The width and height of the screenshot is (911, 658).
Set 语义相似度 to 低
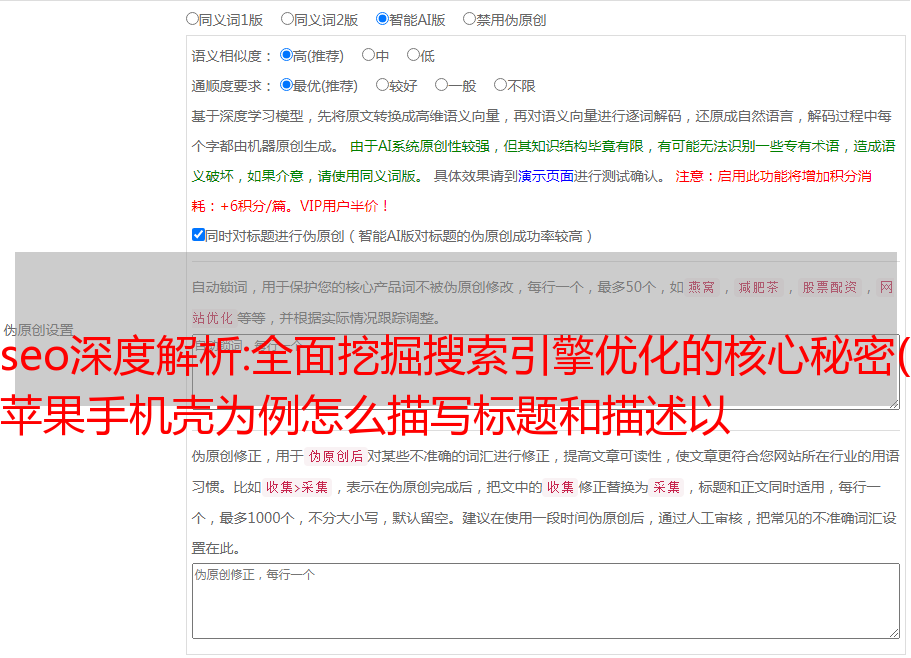[x=413, y=55]
